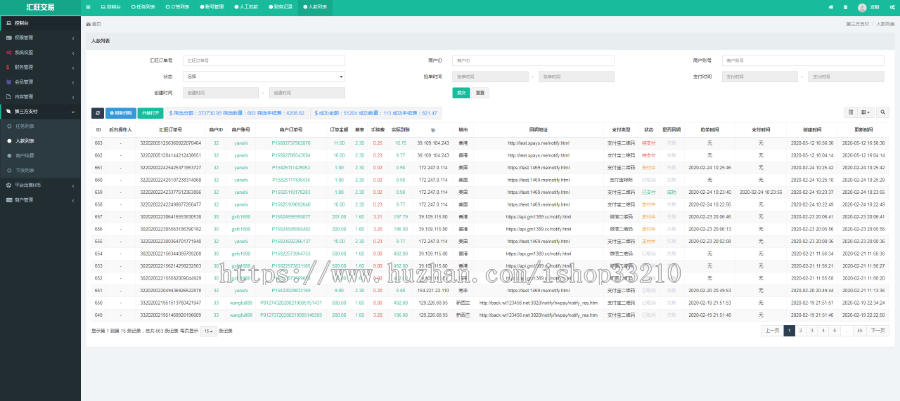Click the user avatar in top bar
The image size is (900, 401).
[862, 6]
